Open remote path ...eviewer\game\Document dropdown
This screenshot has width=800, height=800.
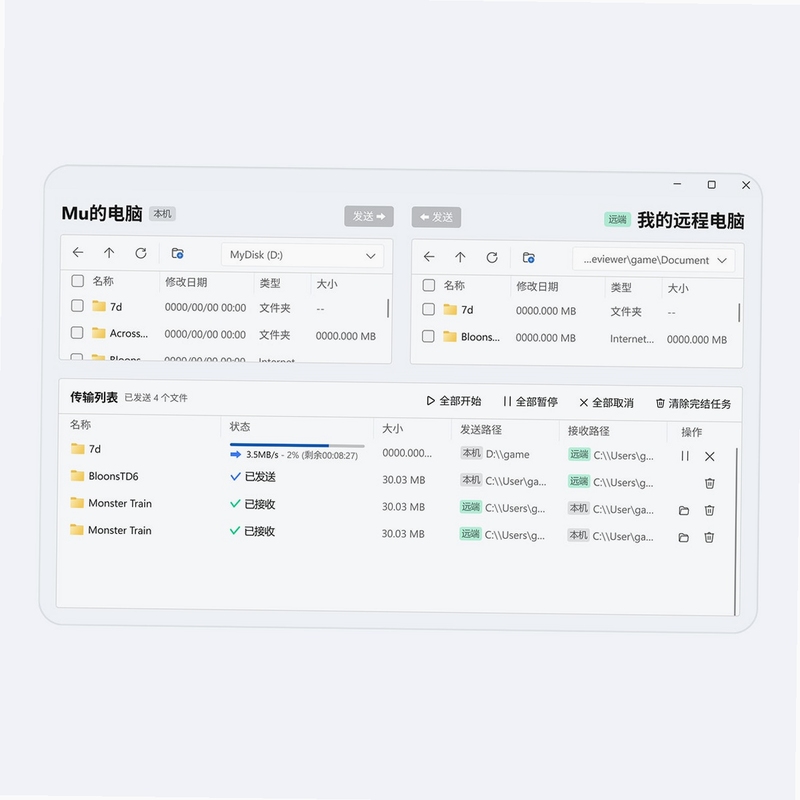[654, 260]
